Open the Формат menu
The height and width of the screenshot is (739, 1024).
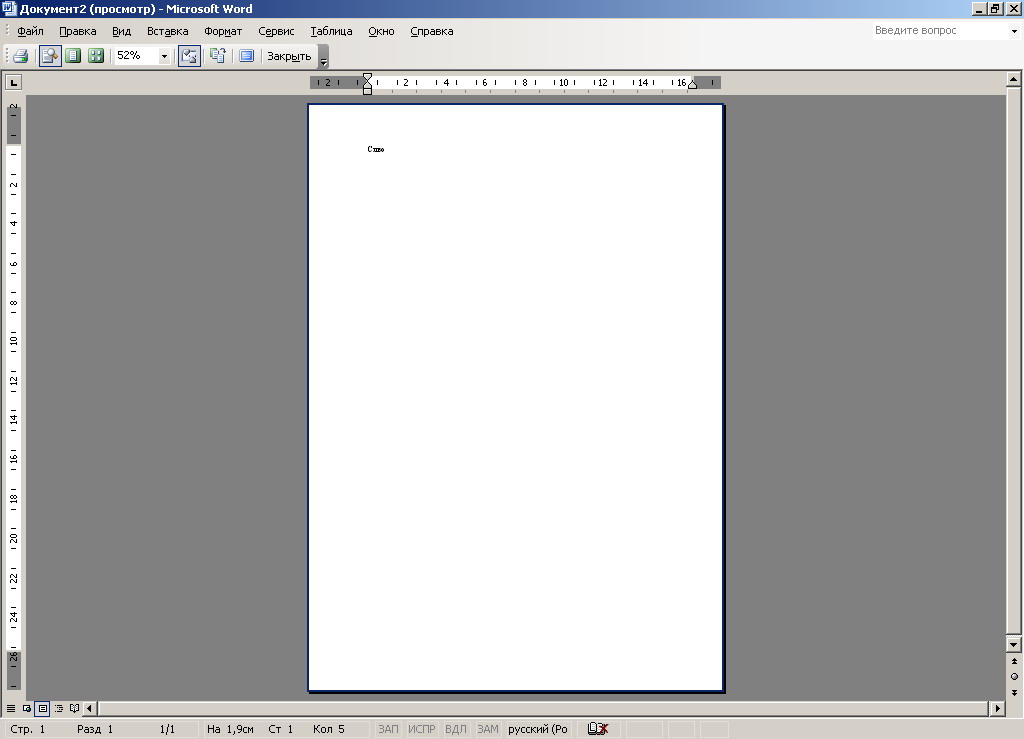point(223,31)
